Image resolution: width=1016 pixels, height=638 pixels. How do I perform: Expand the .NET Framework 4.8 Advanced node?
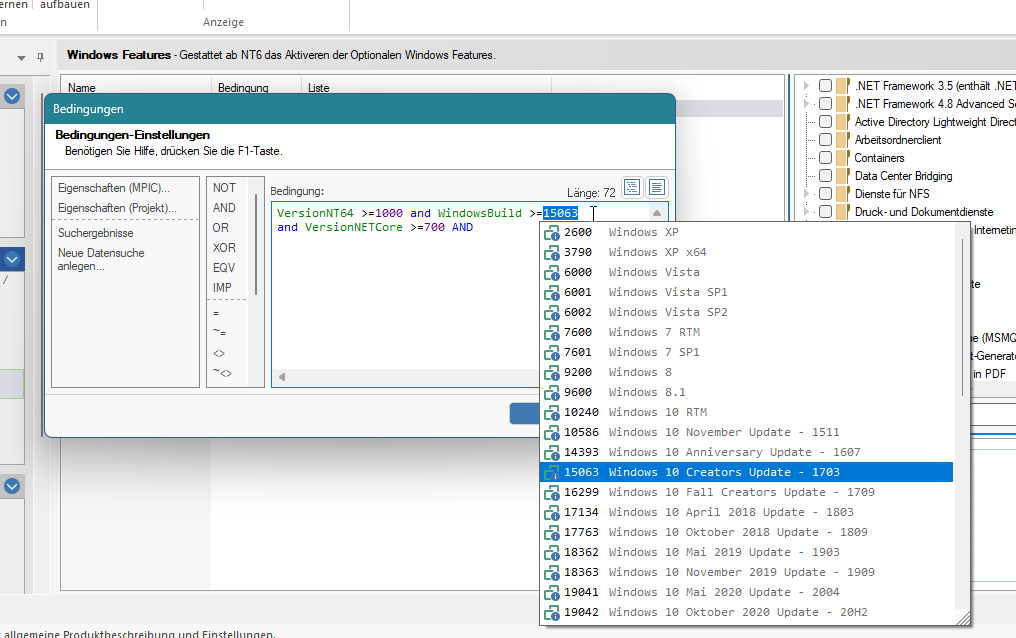pyautogui.click(x=806, y=104)
